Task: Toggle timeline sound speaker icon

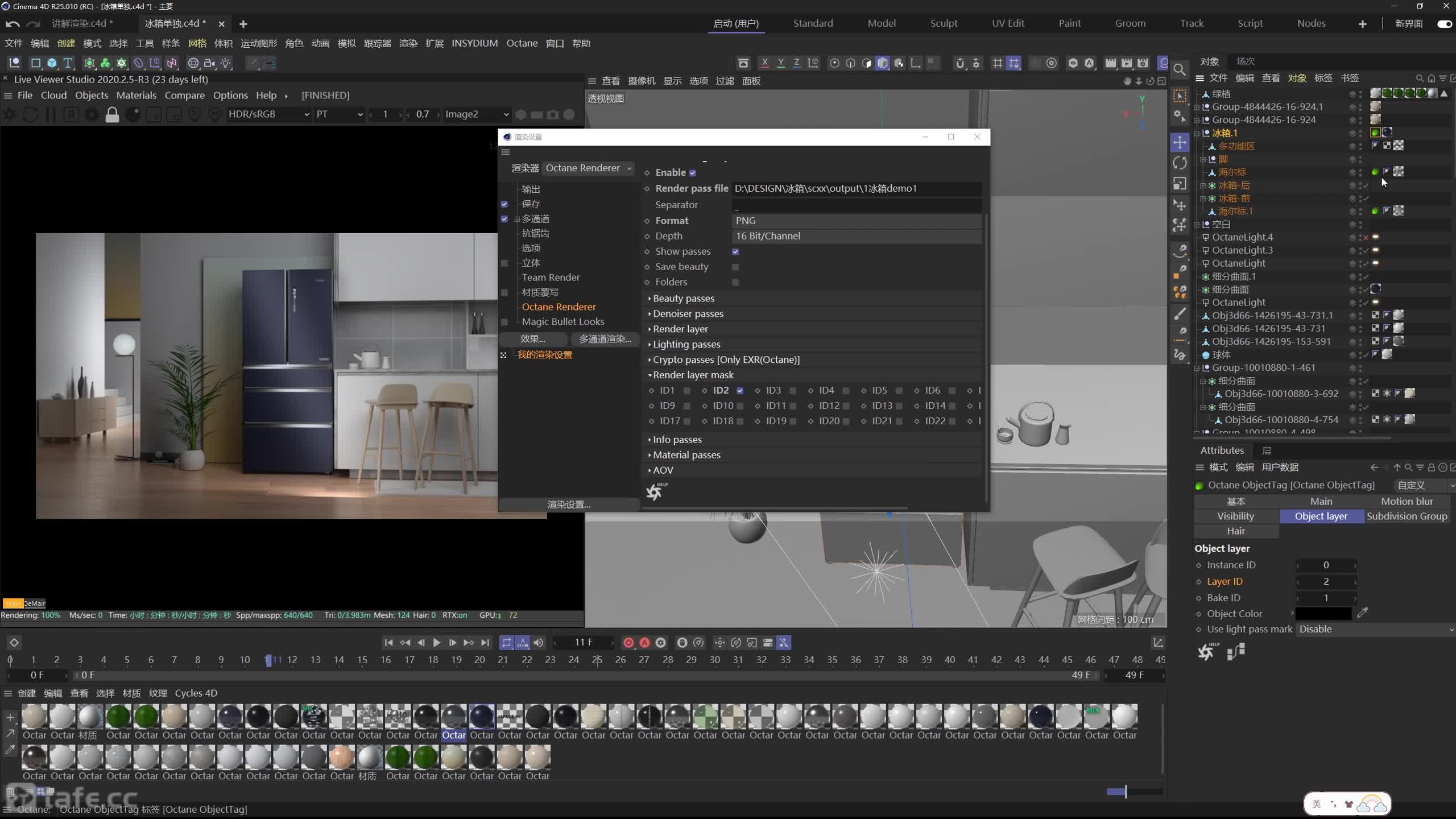Action: click(538, 643)
